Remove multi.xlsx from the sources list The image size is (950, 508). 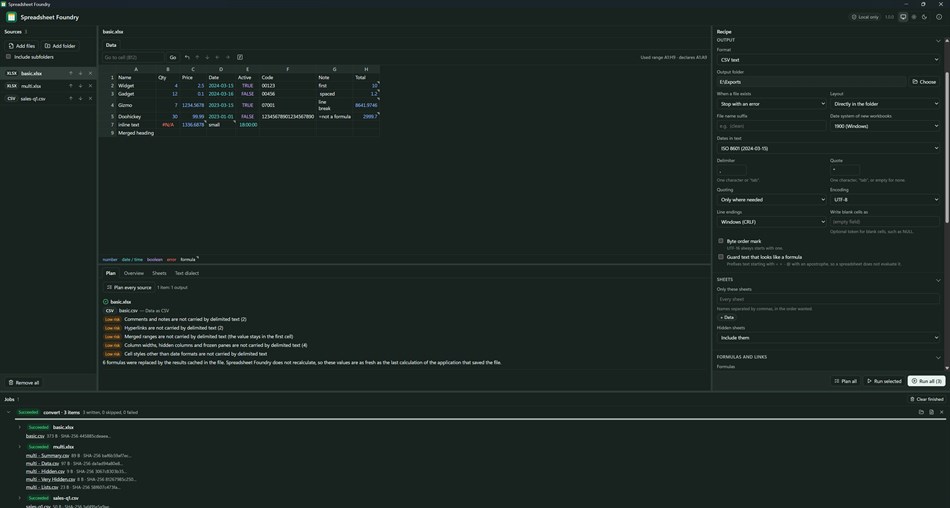[x=90, y=86]
